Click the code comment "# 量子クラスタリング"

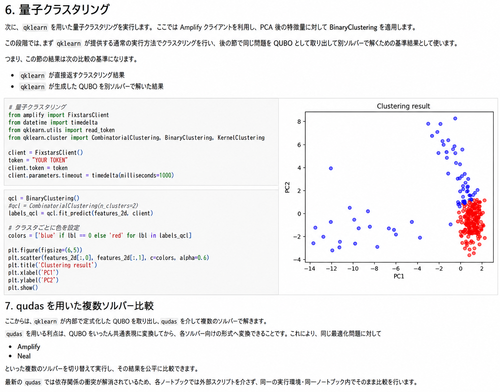tap(37, 107)
